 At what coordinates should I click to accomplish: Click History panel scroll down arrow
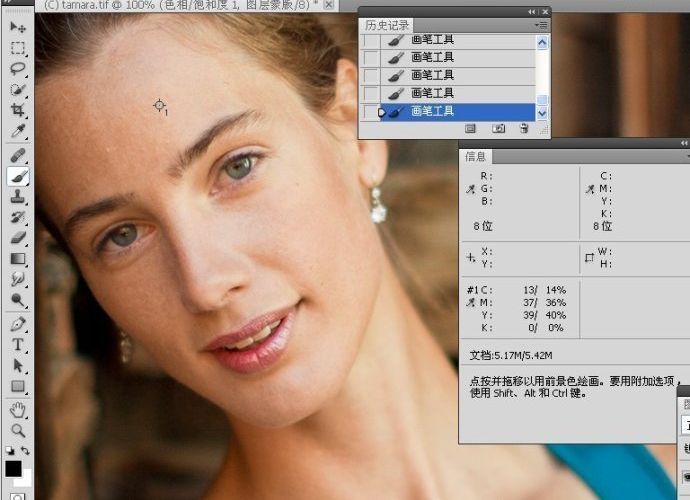click(x=542, y=113)
